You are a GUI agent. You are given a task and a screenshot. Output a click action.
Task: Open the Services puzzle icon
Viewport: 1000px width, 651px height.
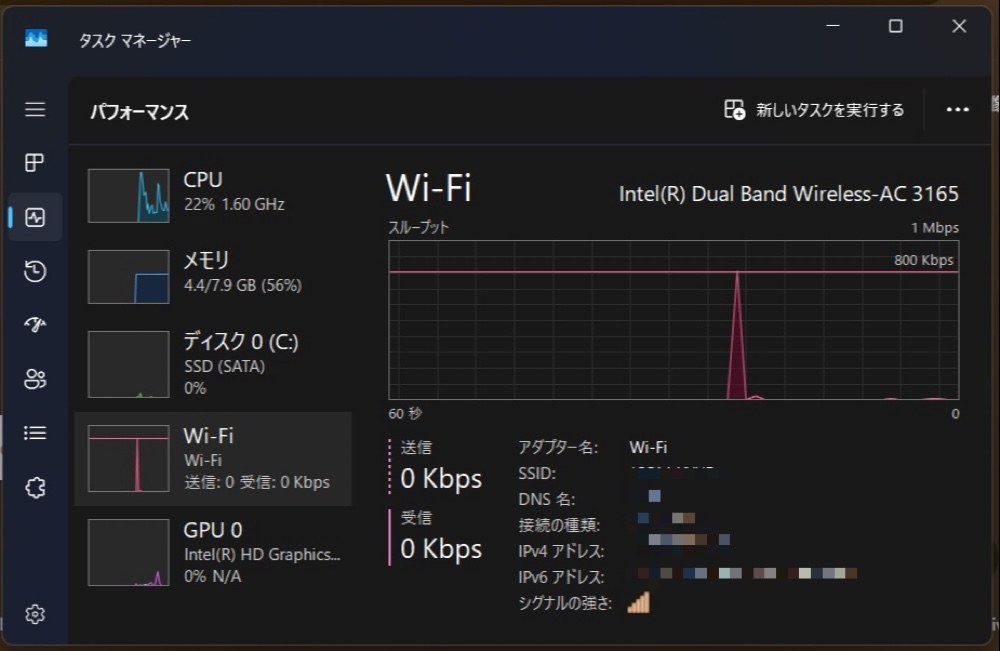pos(35,488)
